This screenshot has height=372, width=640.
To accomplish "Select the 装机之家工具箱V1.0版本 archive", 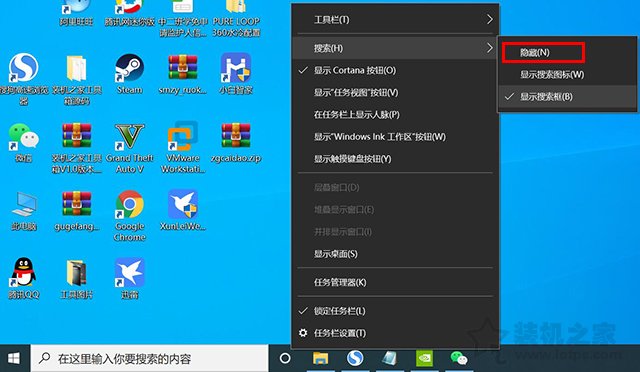I will pos(76,148).
